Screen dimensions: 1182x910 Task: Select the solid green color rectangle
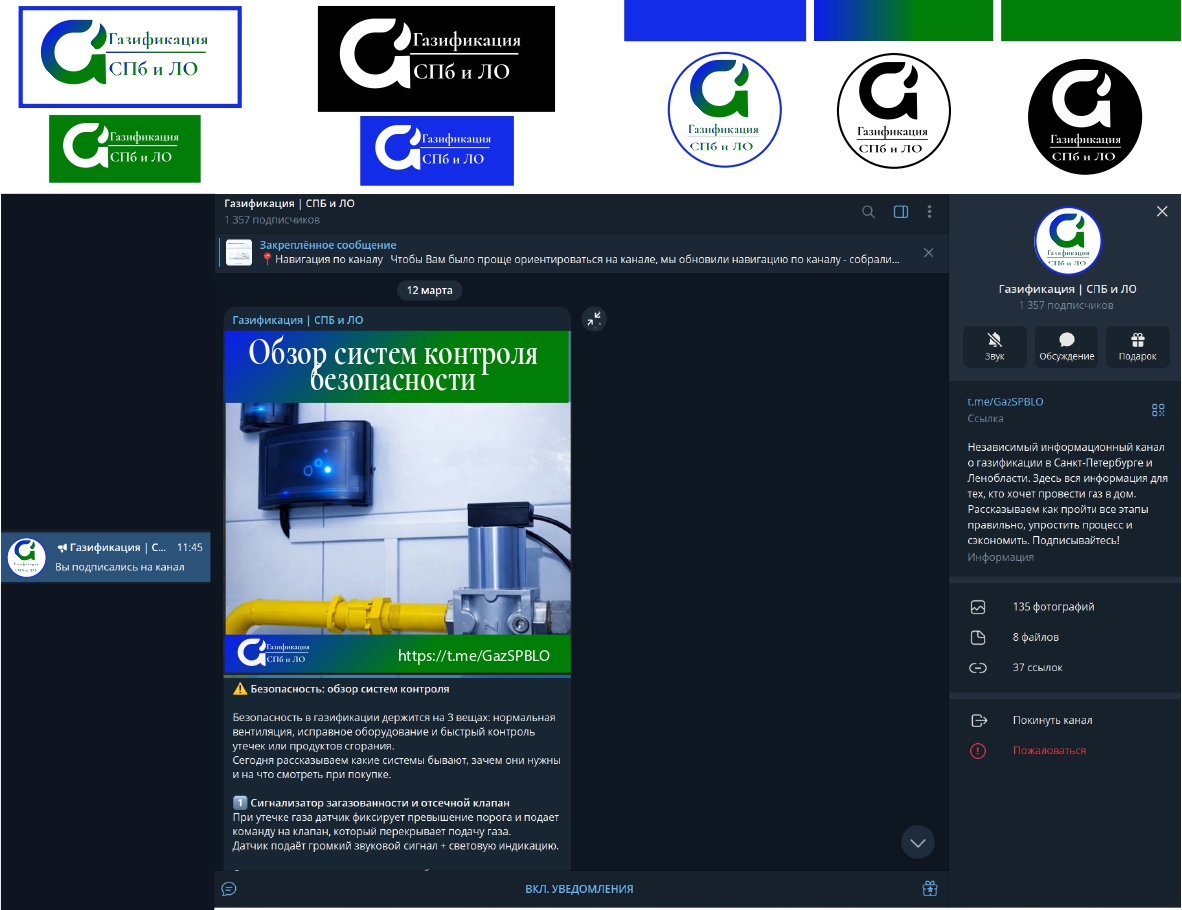tap(1090, 20)
